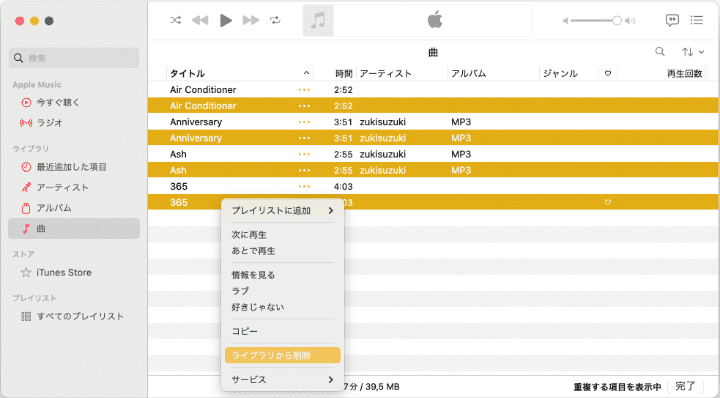Click the music note artwork placeholder
Screen dimensions: 720x398
click(x=318, y=21)
